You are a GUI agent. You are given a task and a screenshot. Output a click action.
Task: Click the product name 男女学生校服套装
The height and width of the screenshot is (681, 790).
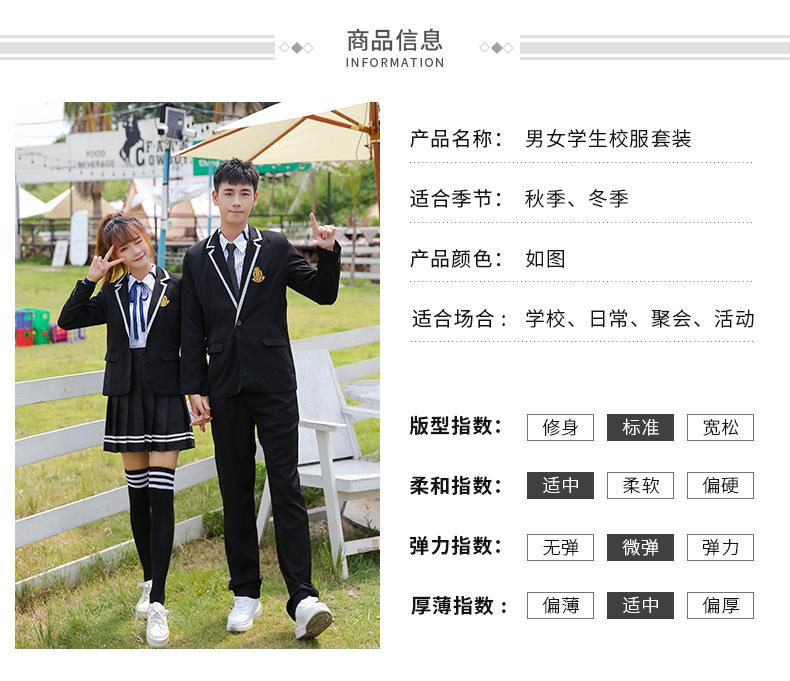click(x=608, y=139)
